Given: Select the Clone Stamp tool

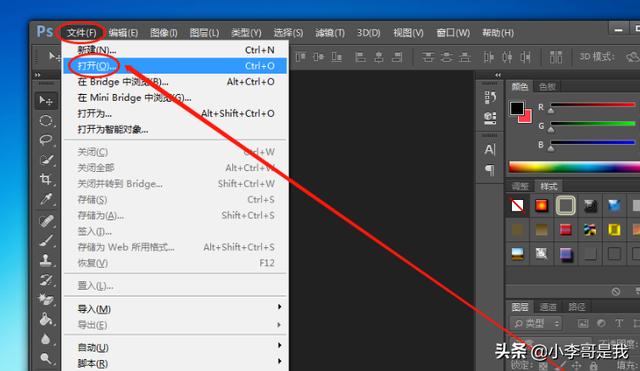Looking at the screenshot, I should coord(46,260).
